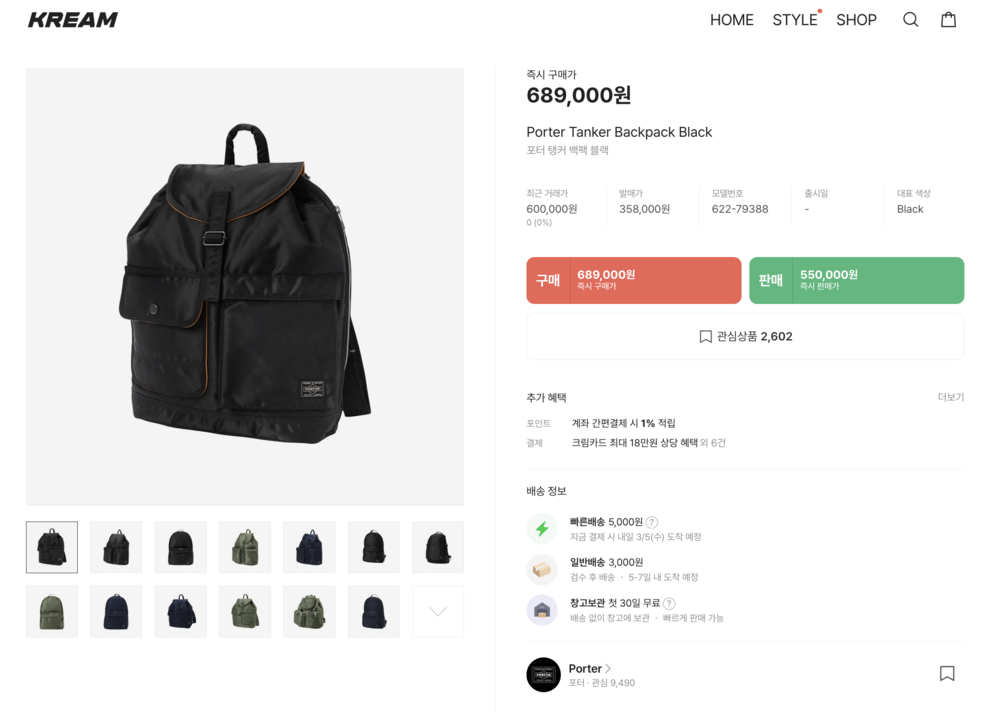The image size is (1000, 713).
Task: Open the search magnifier icon
Action: point(910,20)
